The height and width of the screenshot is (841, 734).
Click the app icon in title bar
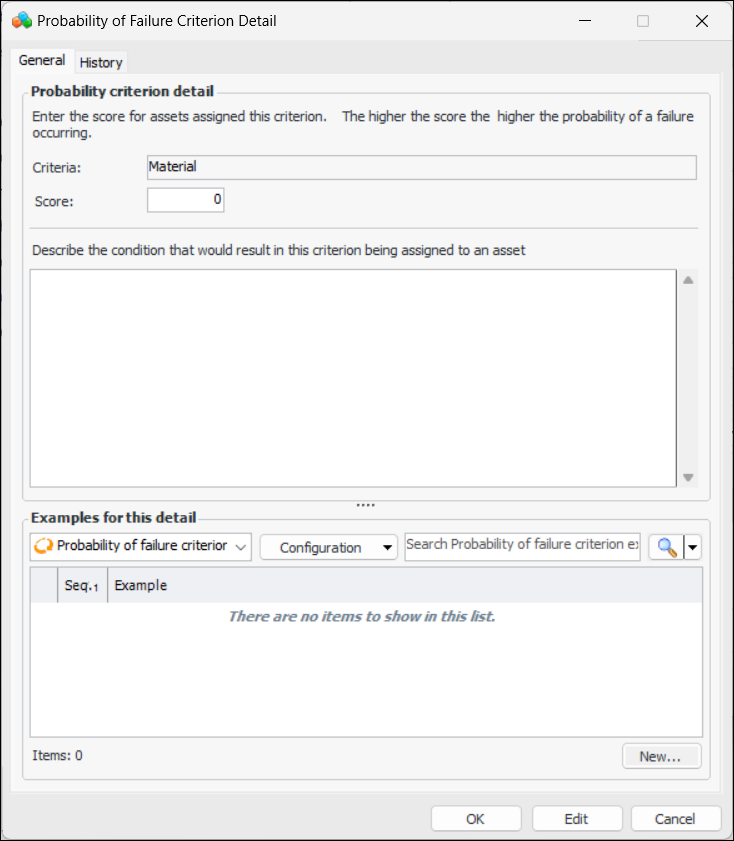[21, 20]
